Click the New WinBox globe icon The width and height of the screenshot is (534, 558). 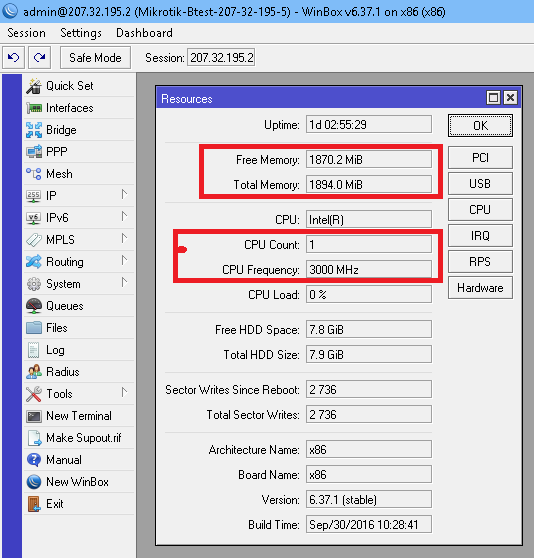pos(34,482)
